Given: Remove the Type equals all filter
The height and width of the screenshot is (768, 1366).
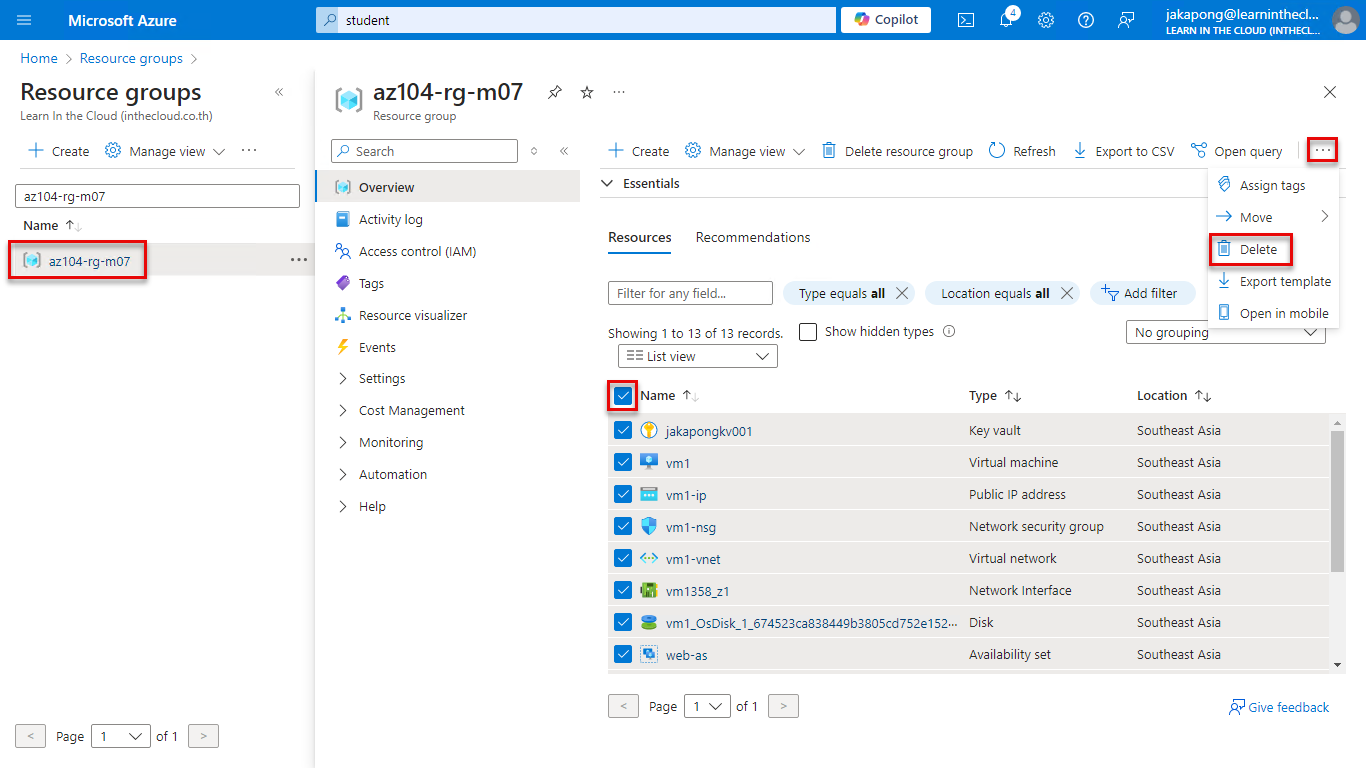Looking at the screenshot, I should pos(902,293).
